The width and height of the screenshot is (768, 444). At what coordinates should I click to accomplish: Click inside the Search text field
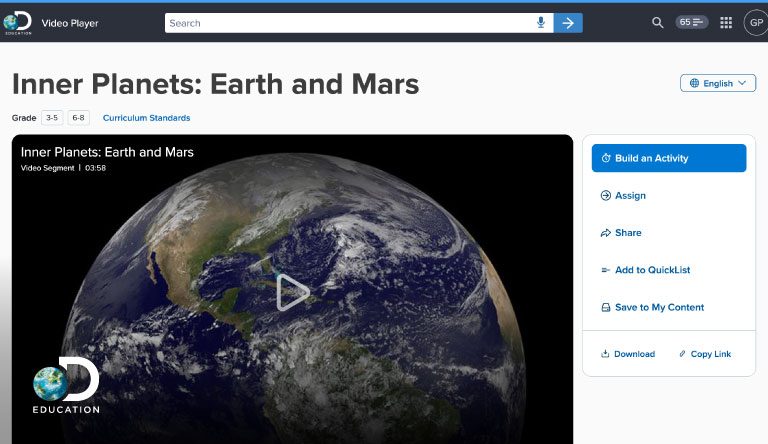[350, 23]
